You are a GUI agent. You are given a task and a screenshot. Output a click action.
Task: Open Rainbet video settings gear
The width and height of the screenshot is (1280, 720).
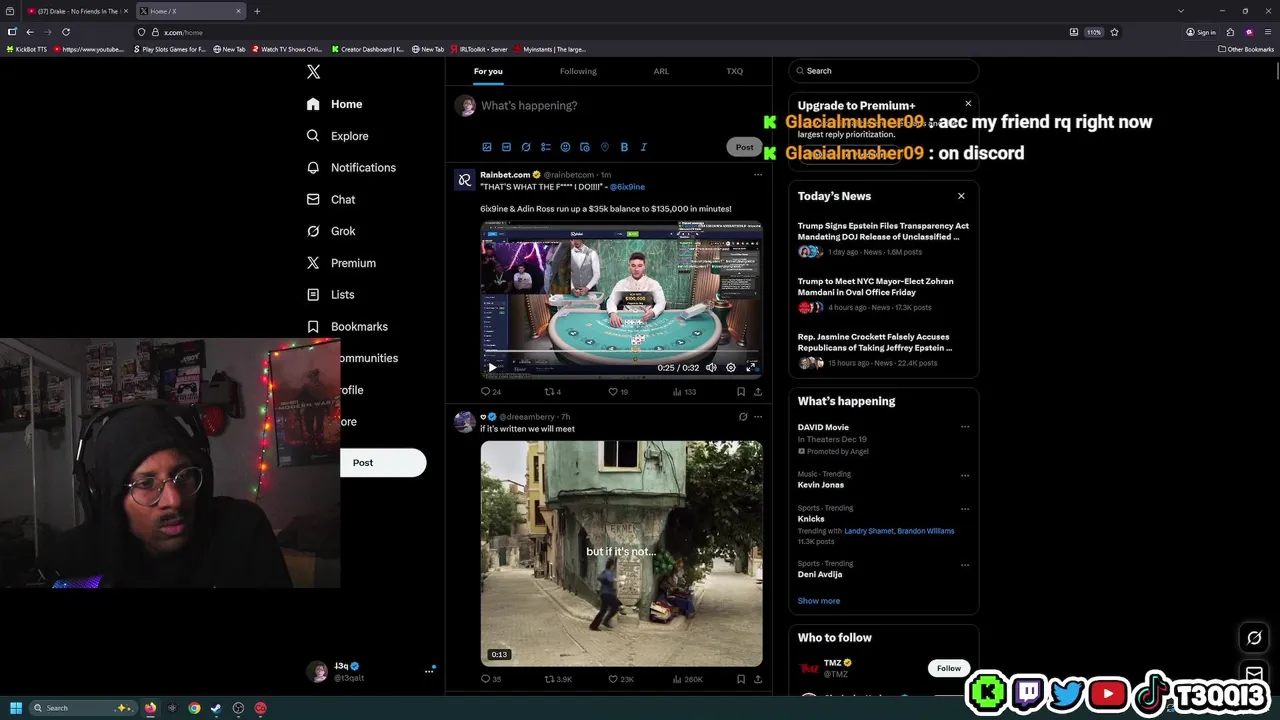(731, 368)
